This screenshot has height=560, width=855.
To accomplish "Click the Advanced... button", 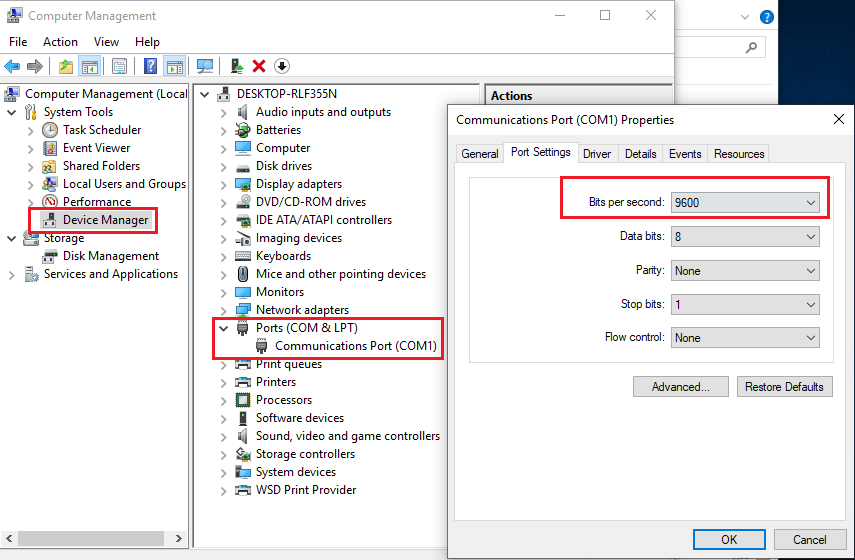I will (680, 387).
